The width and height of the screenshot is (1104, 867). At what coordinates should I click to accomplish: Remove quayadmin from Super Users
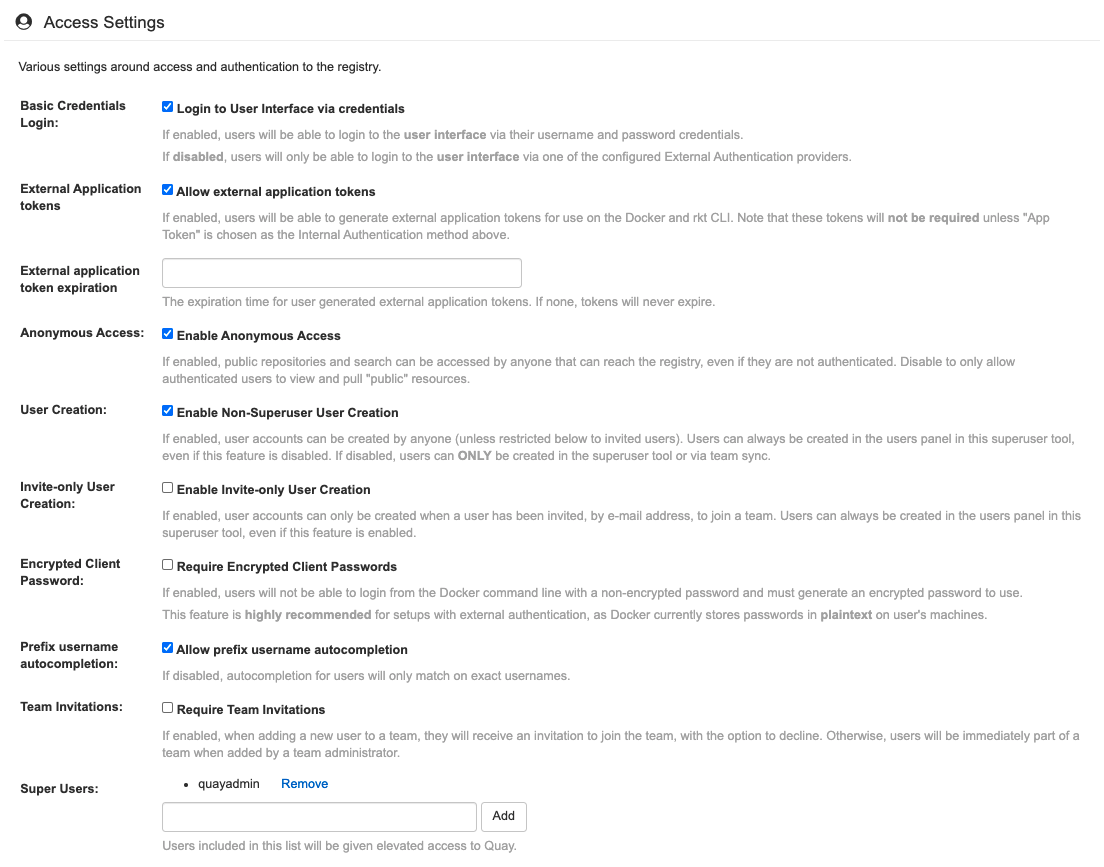click(x=304, y=784)
